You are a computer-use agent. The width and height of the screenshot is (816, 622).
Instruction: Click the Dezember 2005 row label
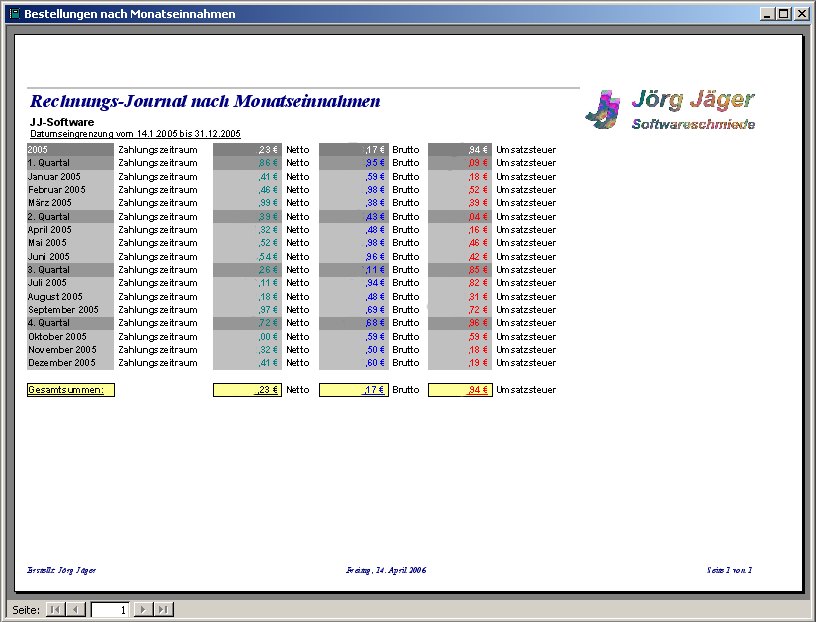tap(62, 363)
